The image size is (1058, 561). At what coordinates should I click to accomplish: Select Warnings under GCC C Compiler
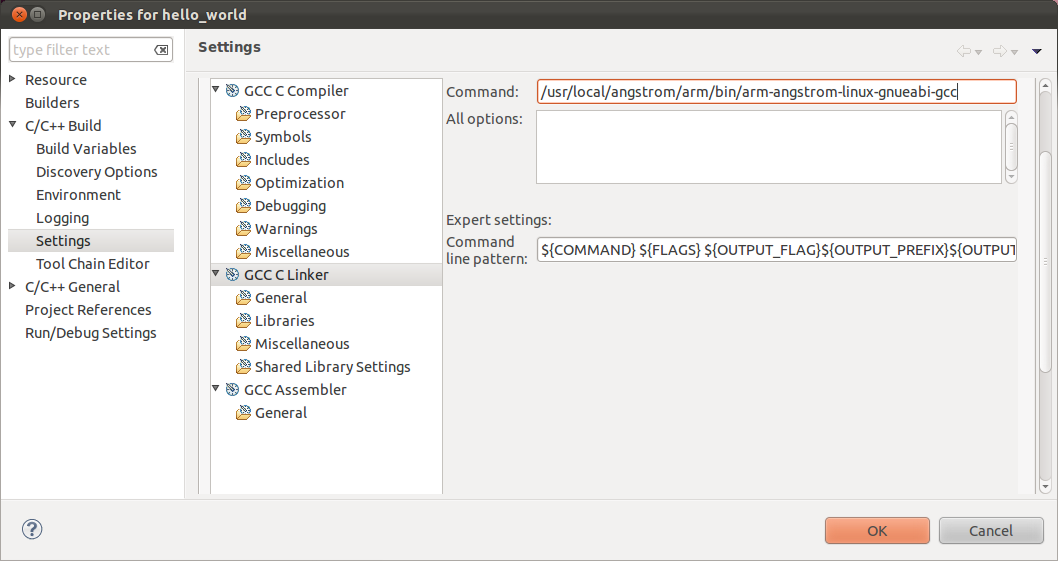[x=285, y=229]
